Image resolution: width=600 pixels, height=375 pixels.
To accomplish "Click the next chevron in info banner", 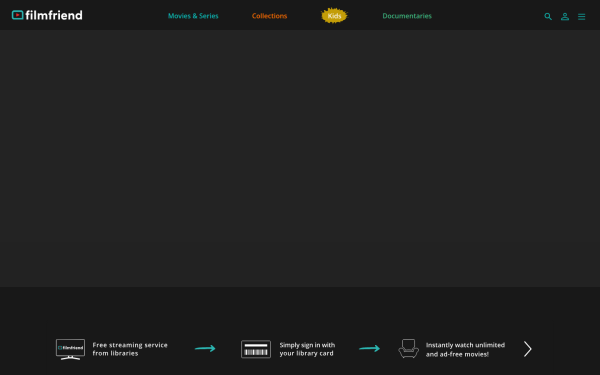I will point(528,349).
